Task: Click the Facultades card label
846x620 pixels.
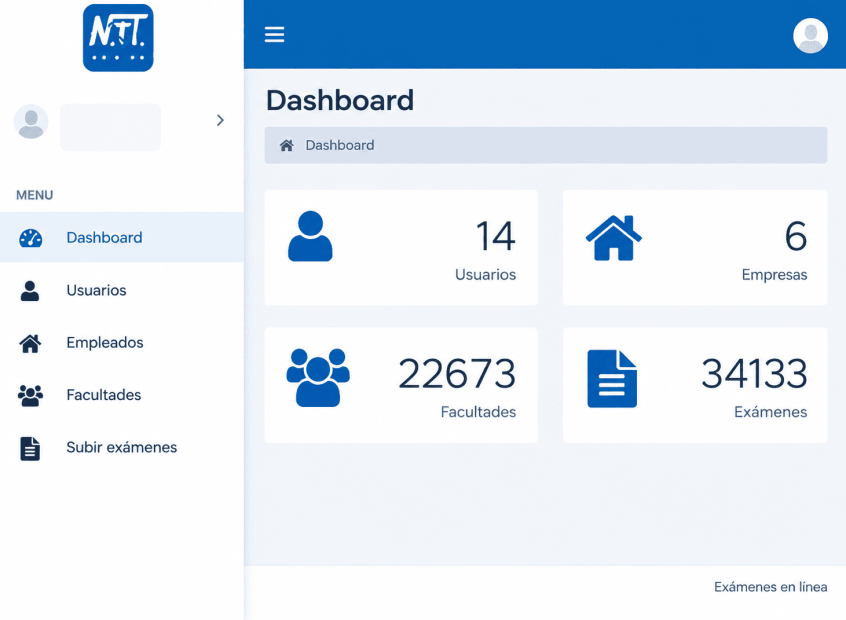Action: (478, 412)
